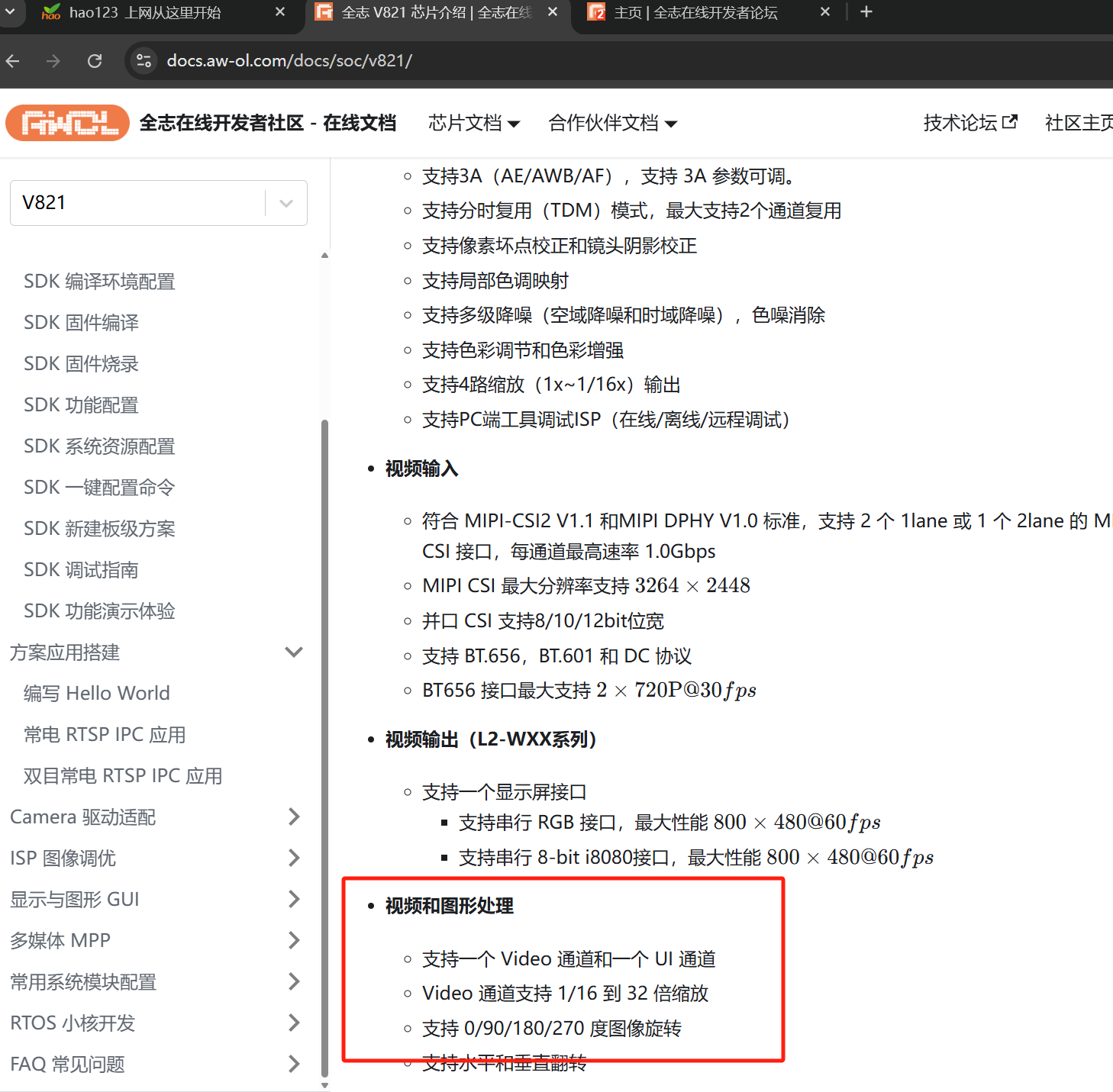Image resolution: width=1113 pixels, height=1092 pixels.
Task: Click the 视频输出（L2-WXX系列）heading text
Action: [x=491, y=739]
